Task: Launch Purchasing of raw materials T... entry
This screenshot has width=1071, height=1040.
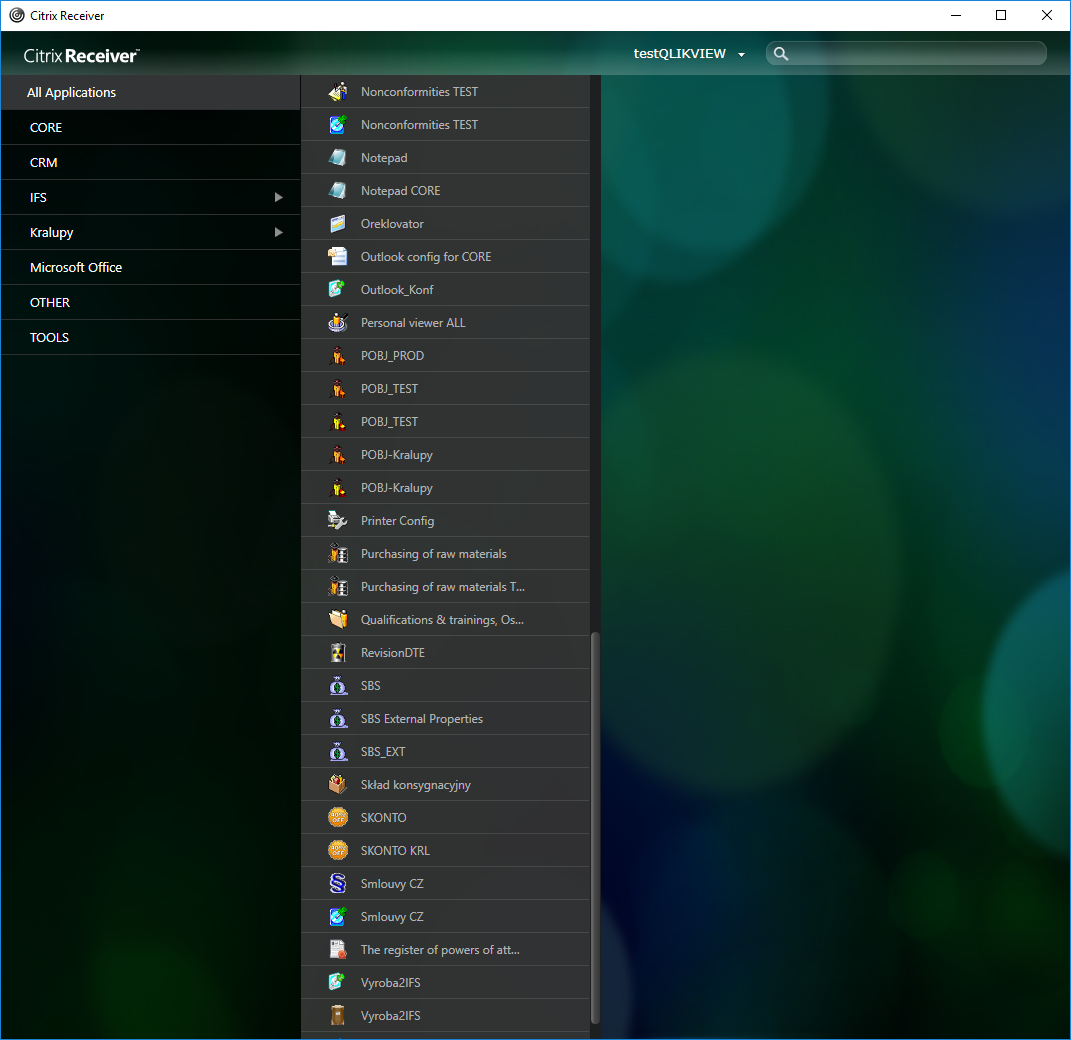Action: pyautogui.click(x=445, y=587)
